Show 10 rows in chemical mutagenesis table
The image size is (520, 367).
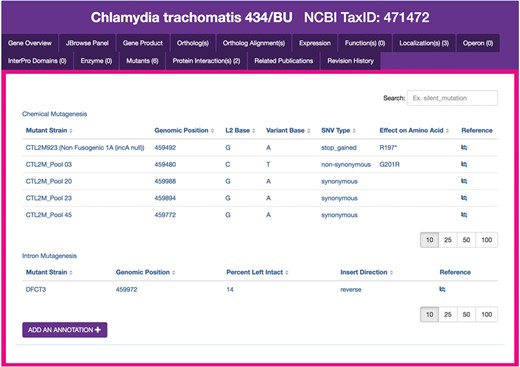click(429, 240)
